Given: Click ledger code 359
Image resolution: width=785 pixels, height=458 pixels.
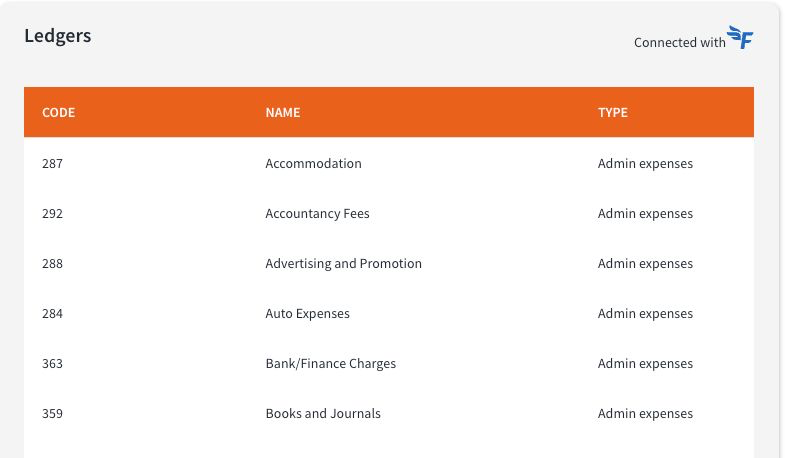Looking at the screenshot, I should tap(53, 413).
